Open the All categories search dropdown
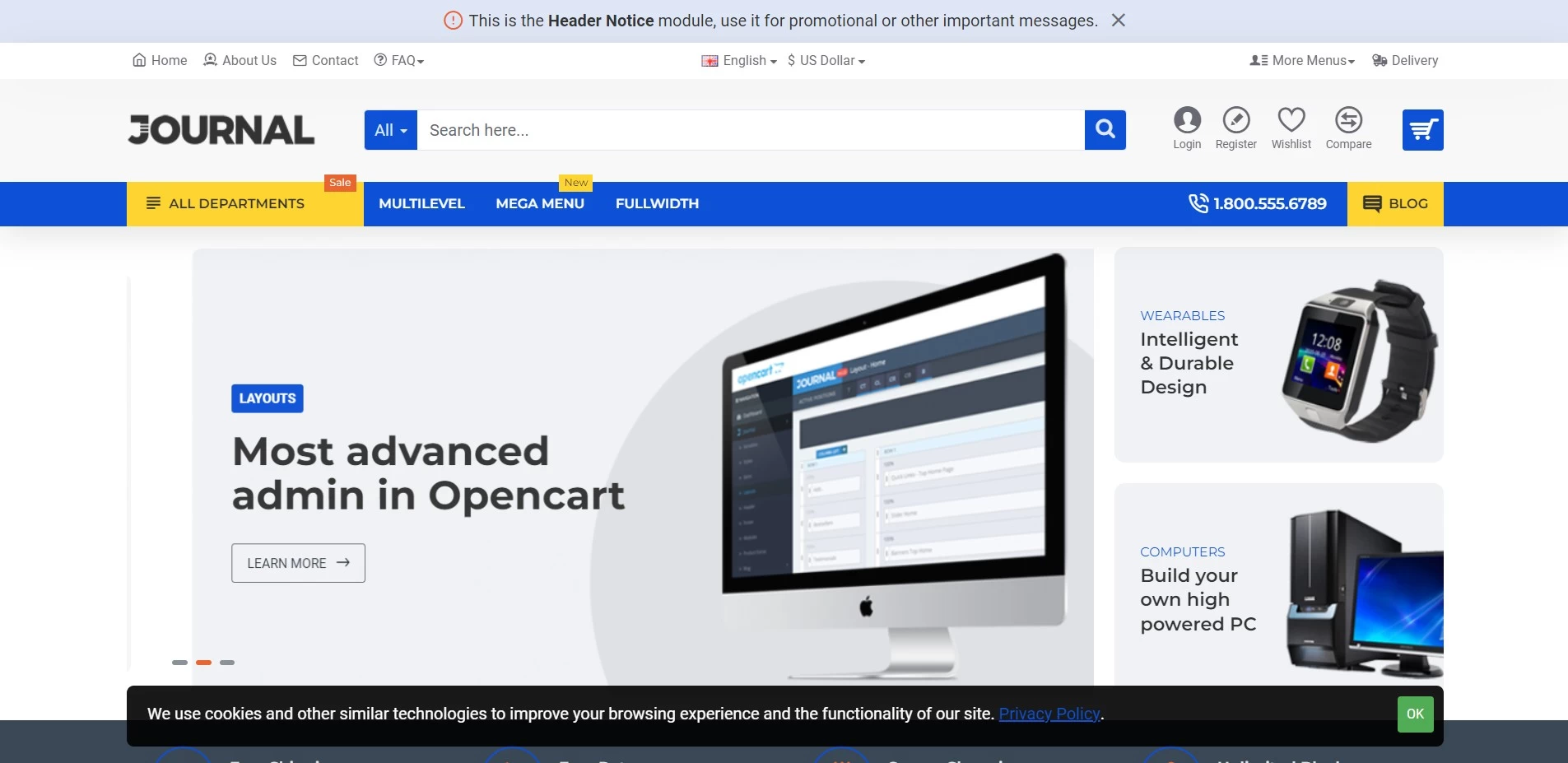1568x763 pixels. point(391,130)
